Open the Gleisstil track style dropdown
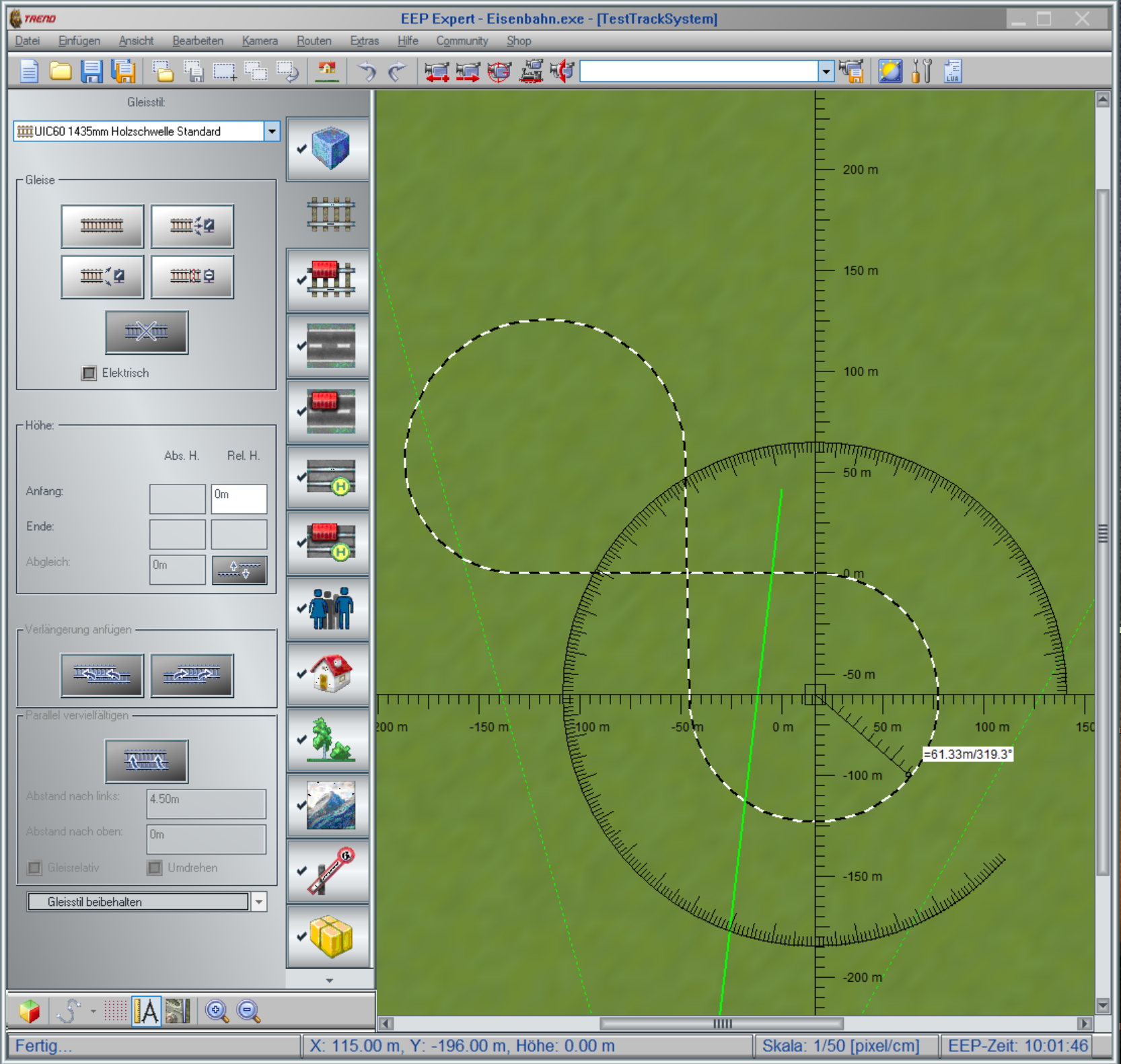 272,131
